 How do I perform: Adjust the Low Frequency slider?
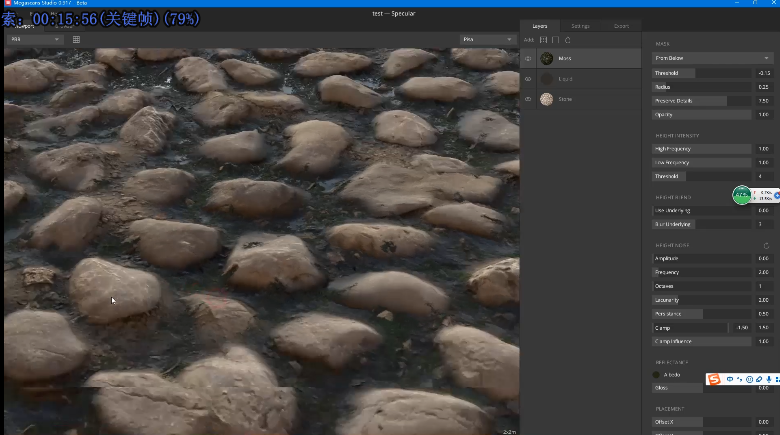[702, 163]
